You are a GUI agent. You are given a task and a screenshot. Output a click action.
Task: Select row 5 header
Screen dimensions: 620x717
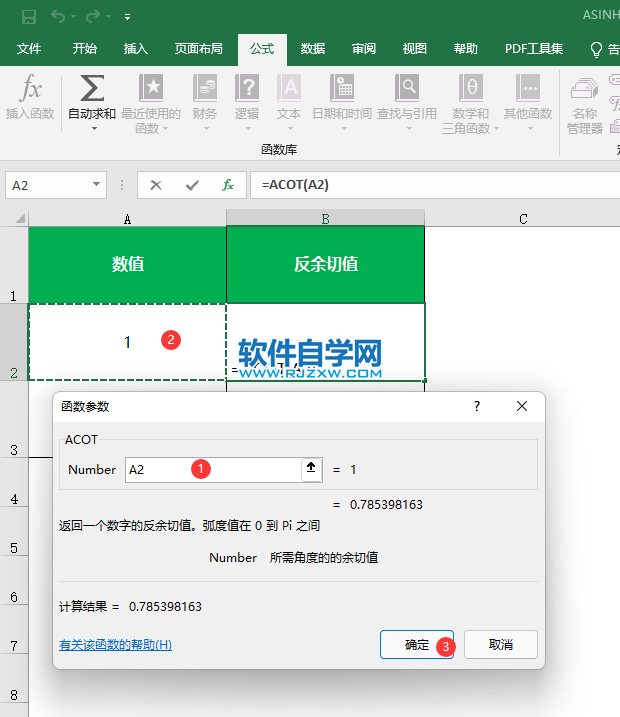(x=14, y=532)
